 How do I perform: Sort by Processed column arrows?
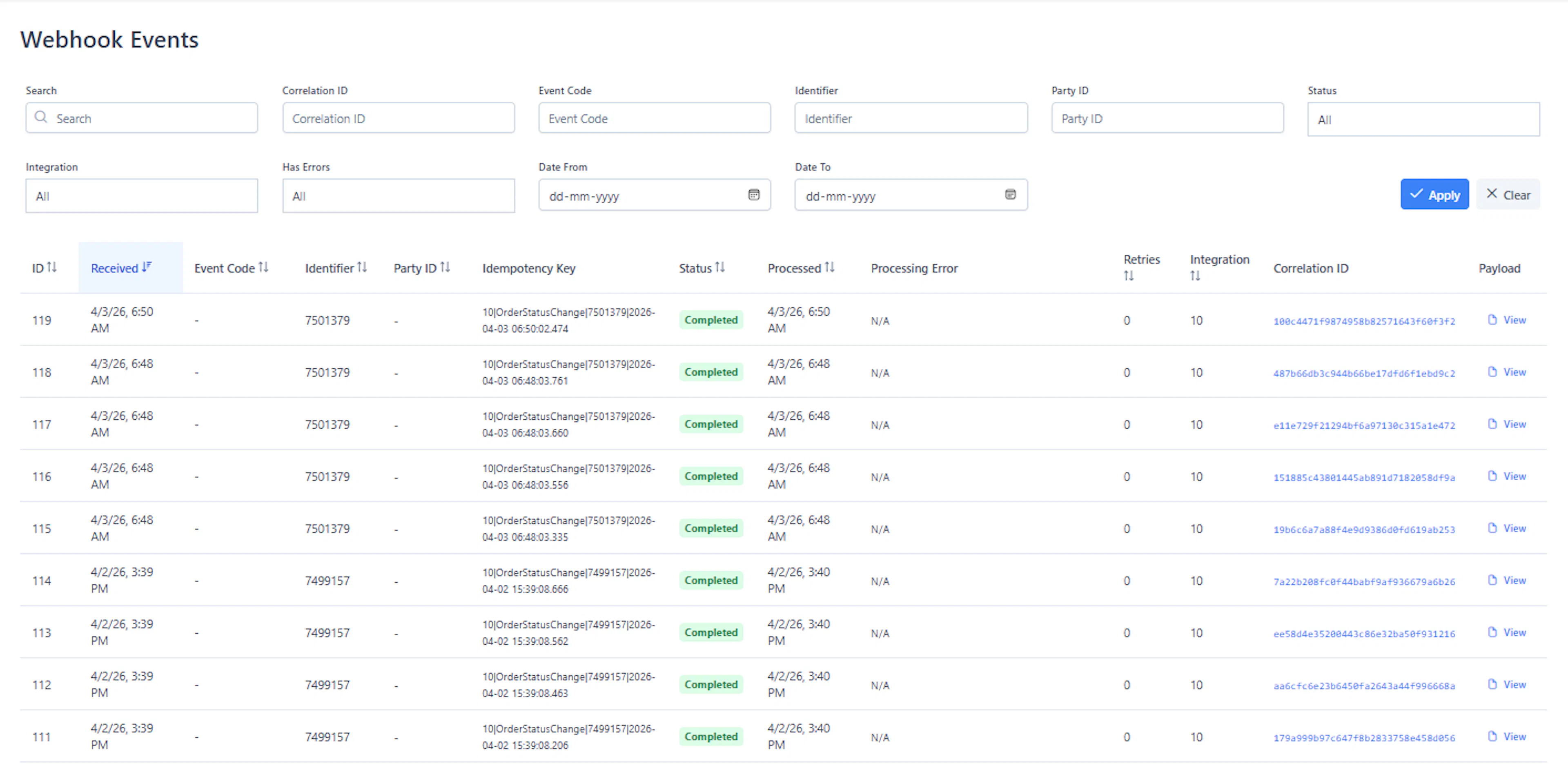coord(829,267)
